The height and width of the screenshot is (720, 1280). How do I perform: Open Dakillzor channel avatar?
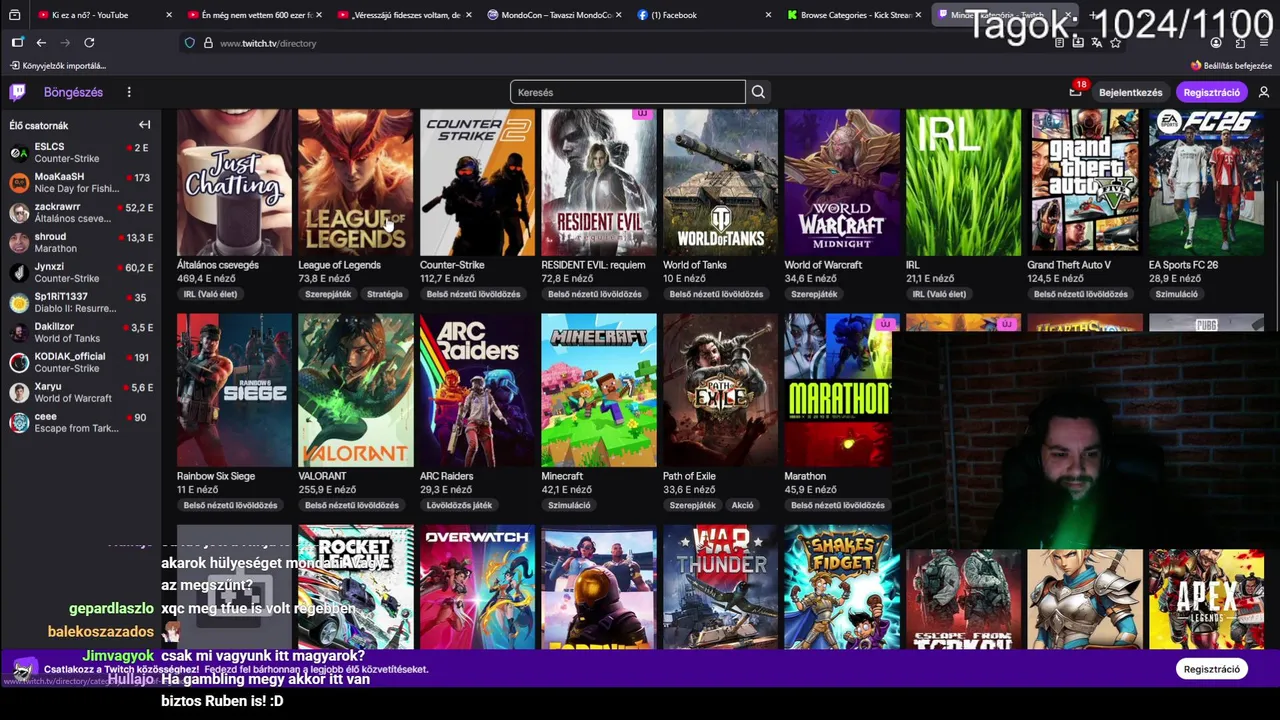19,333
